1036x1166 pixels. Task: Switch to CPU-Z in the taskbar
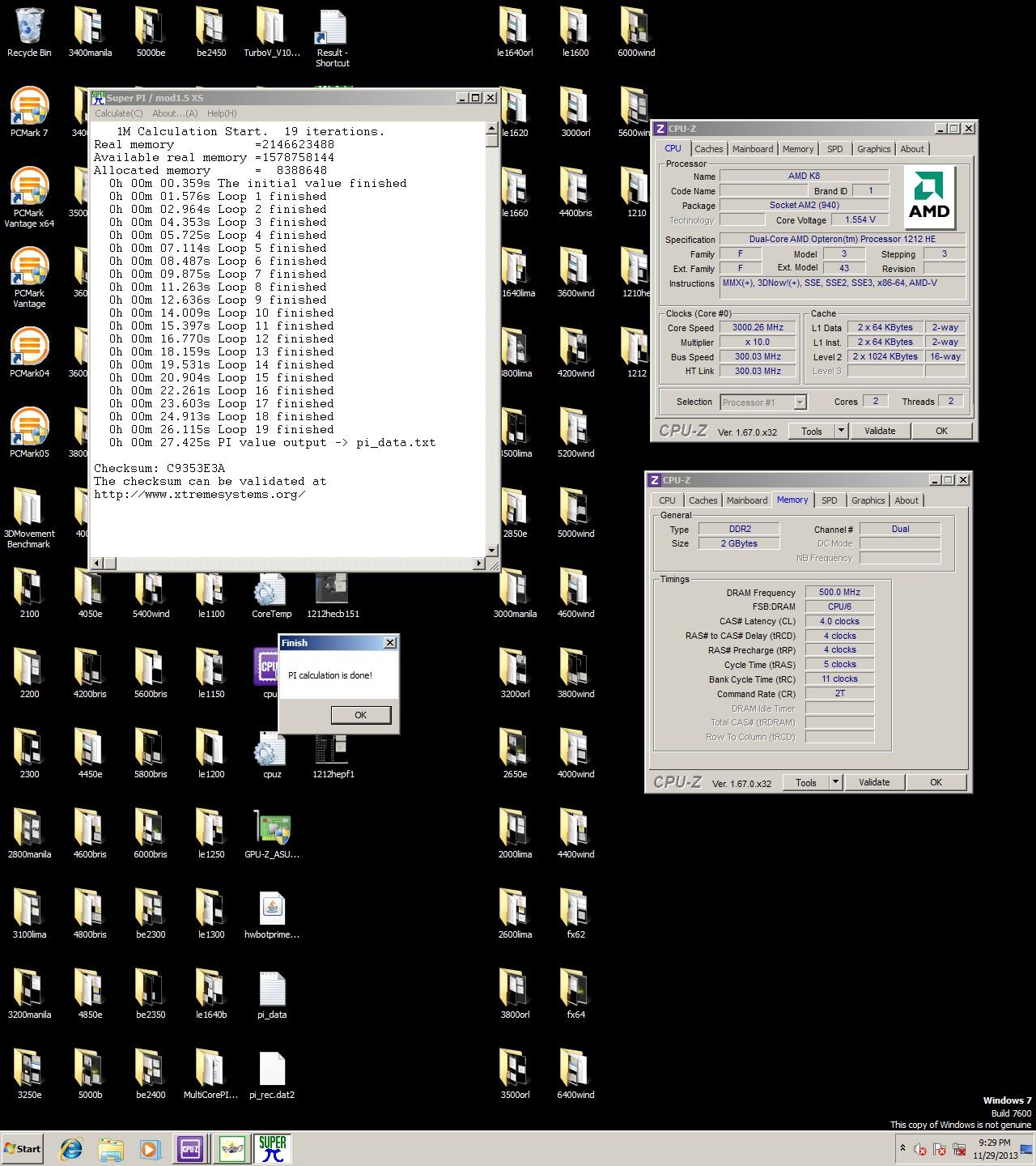(190, 1148)
